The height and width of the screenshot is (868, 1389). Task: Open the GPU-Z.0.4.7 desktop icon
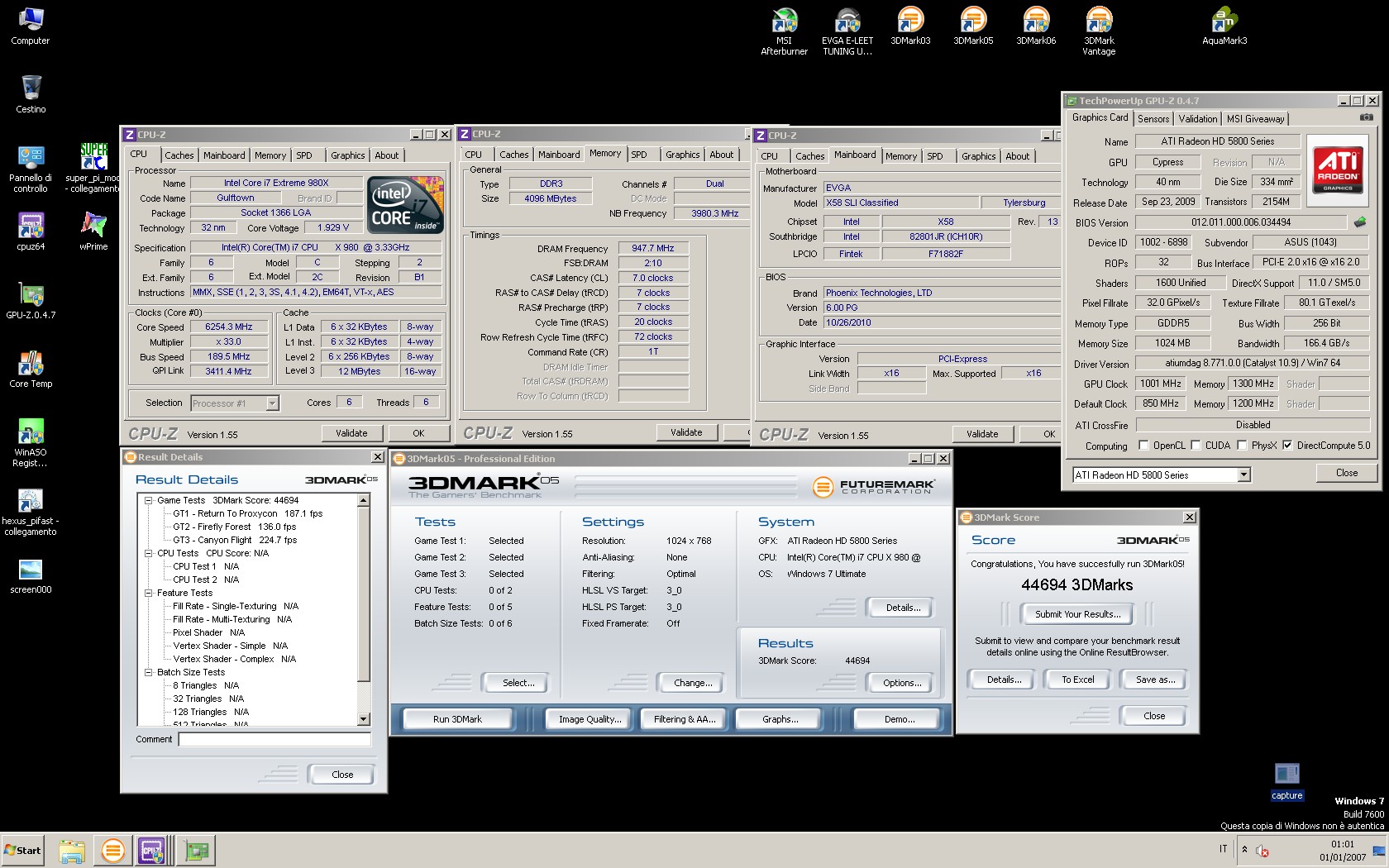(x=31, y=300)
